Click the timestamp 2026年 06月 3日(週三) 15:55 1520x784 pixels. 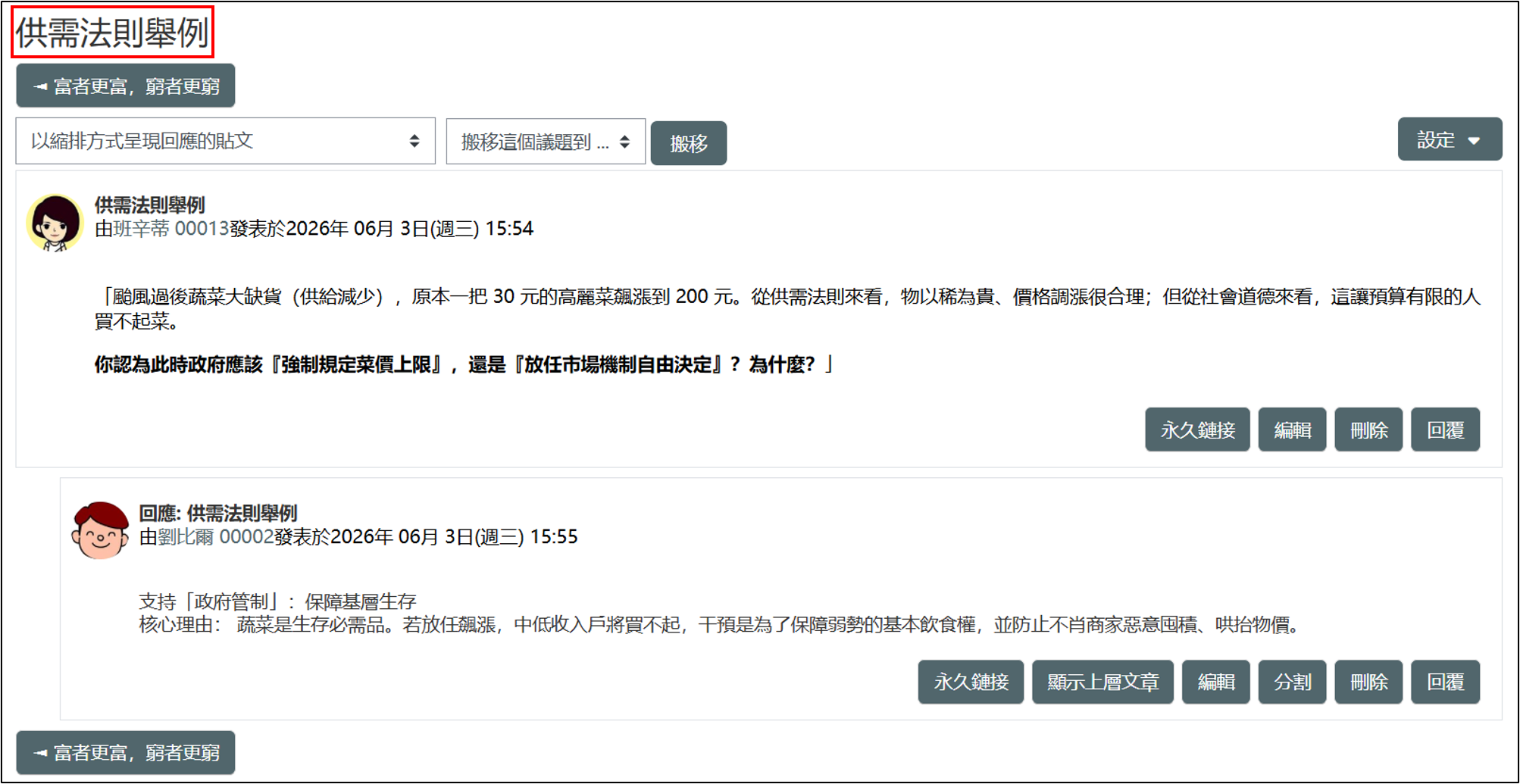(454, 537)
